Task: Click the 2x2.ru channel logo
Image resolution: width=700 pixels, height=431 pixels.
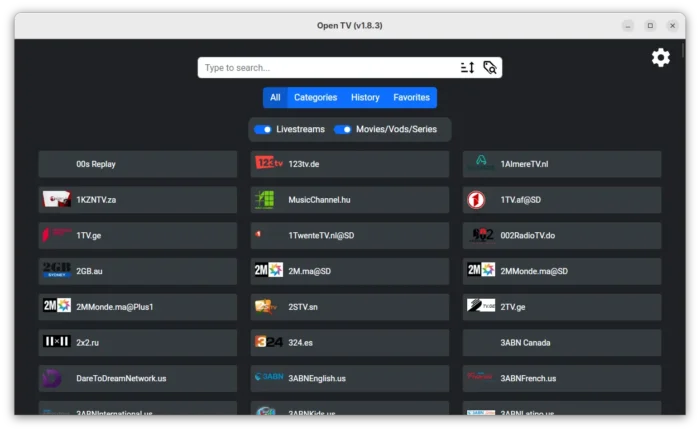Action: [x=56, y=342]
